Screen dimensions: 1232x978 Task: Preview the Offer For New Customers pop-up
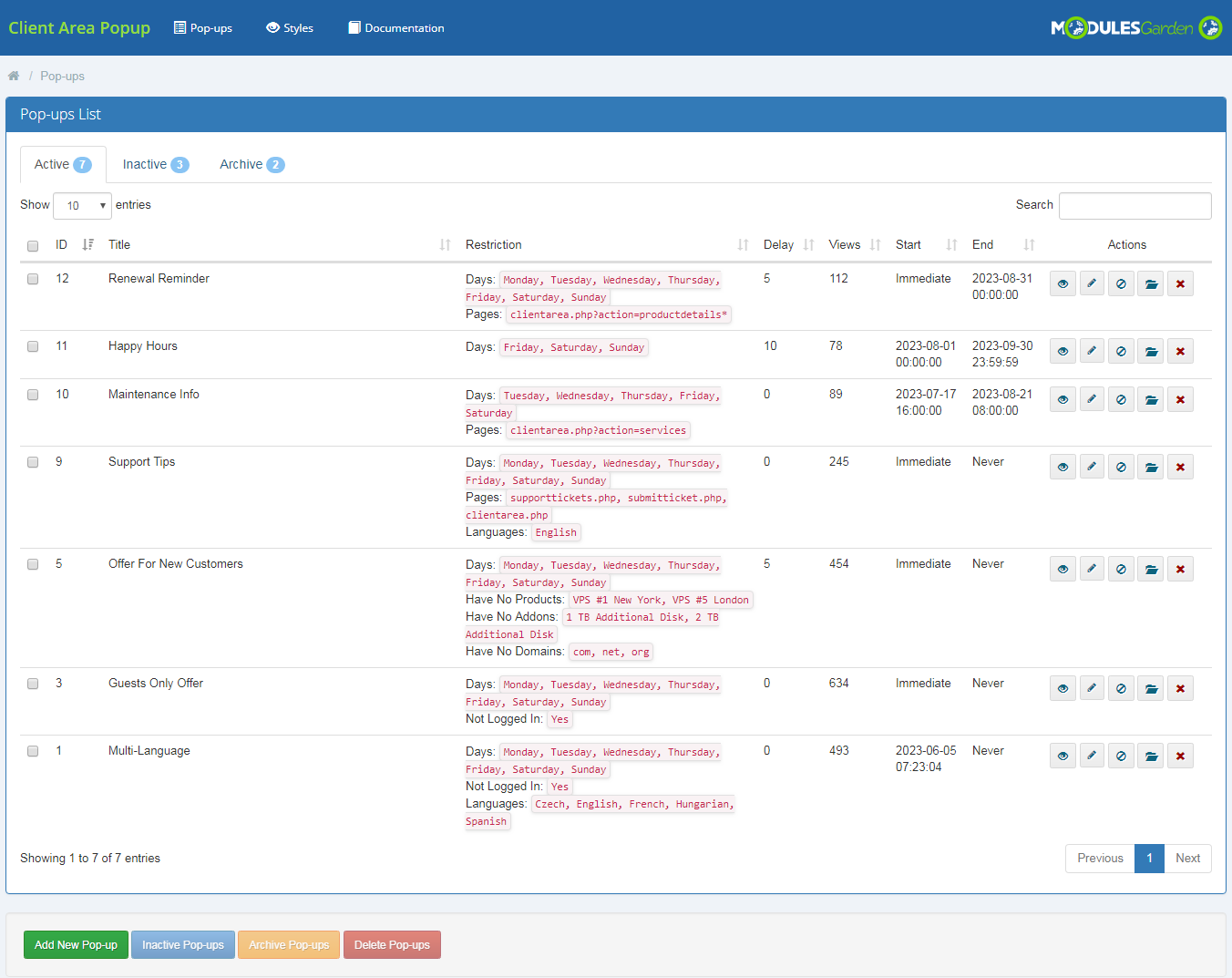pos(1063,568)
